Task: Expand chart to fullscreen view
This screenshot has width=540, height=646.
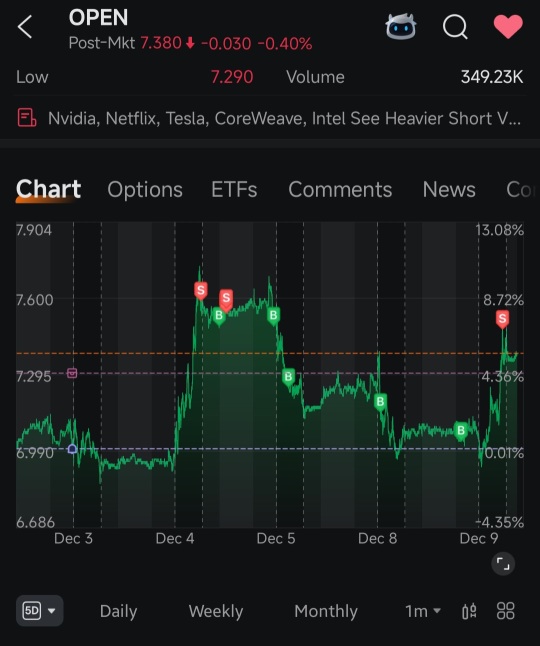Action: tap(503, 564)
